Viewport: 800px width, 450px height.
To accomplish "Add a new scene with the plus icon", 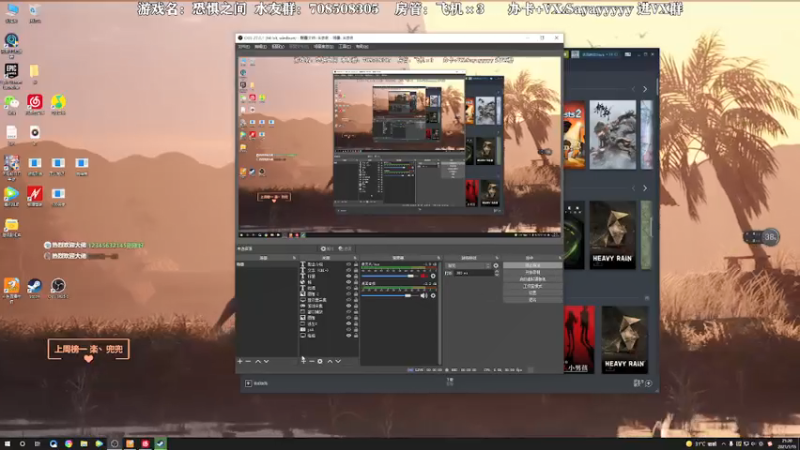I will tap(240, 361).
